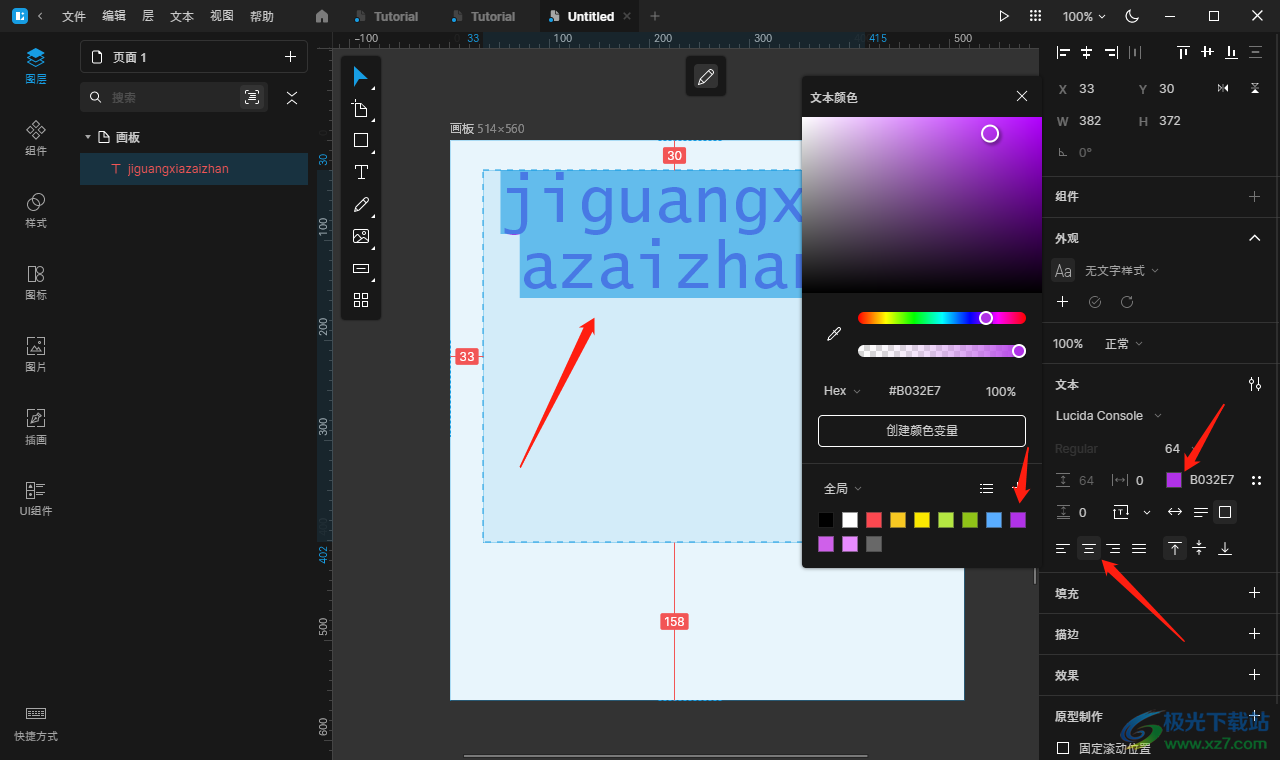Go to the home tab icon
Image resolution: width=1280 pixels, height=760 pixels.
click(x=321, y=16)
